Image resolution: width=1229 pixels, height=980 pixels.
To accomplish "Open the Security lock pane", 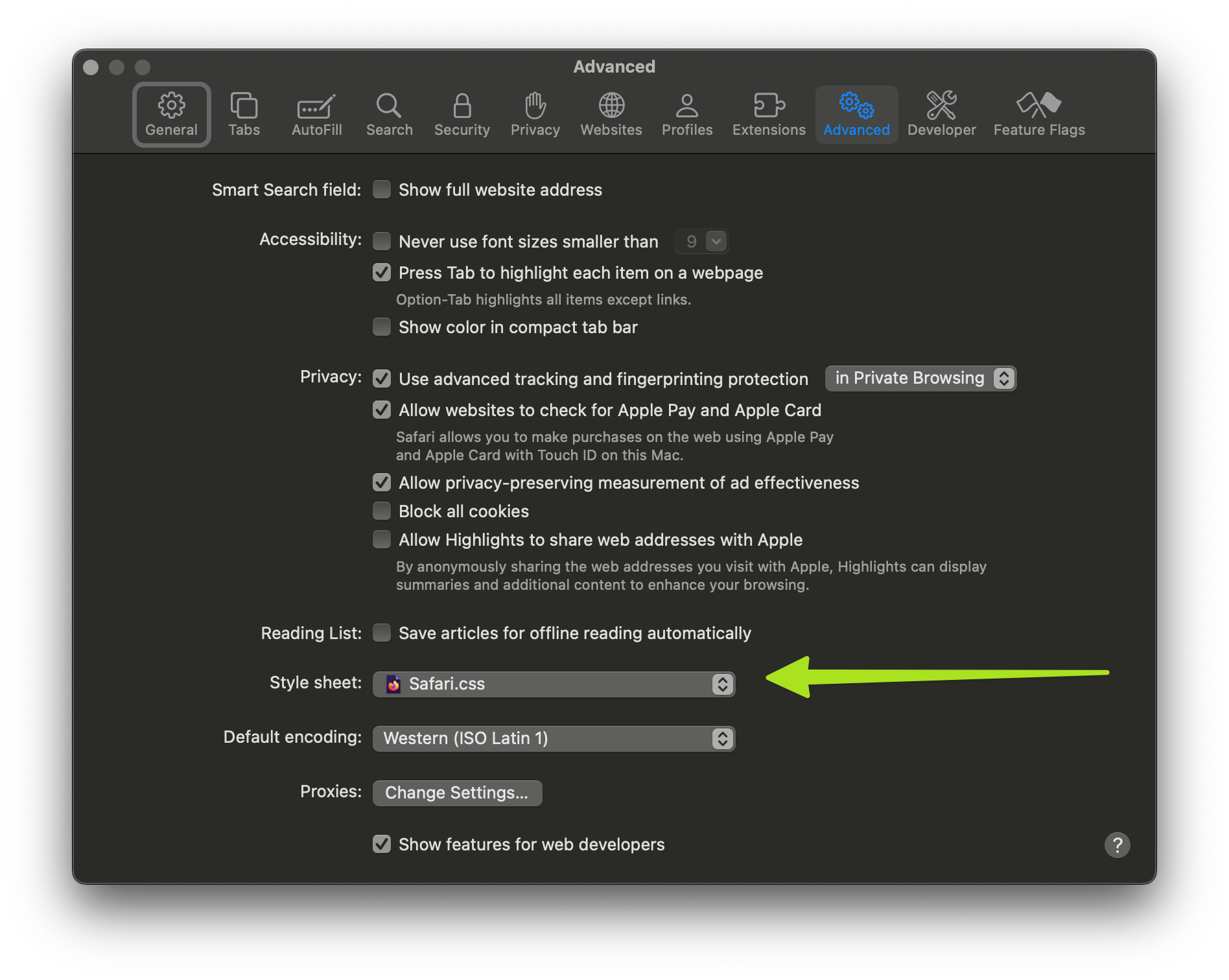I will (x=462, y=114).
